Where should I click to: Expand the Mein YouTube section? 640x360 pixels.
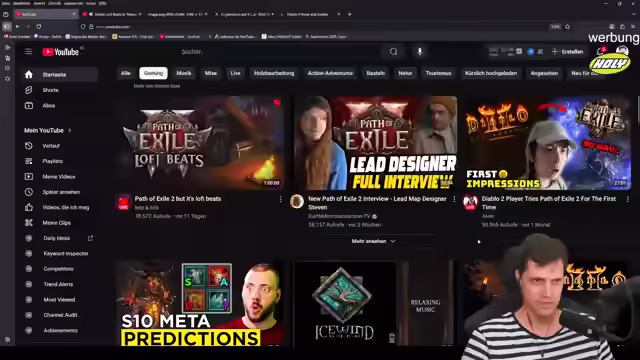tap(48, 131)
